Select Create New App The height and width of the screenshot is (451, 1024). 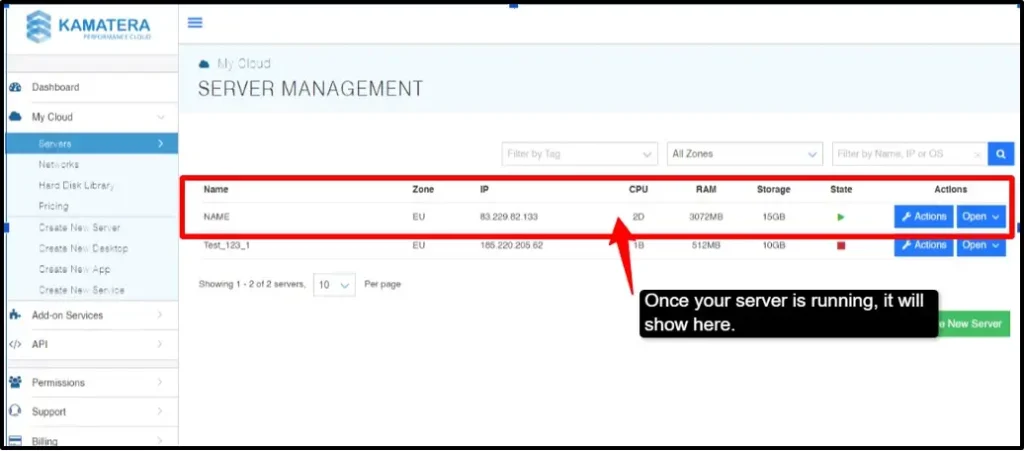tap(74, 270)
